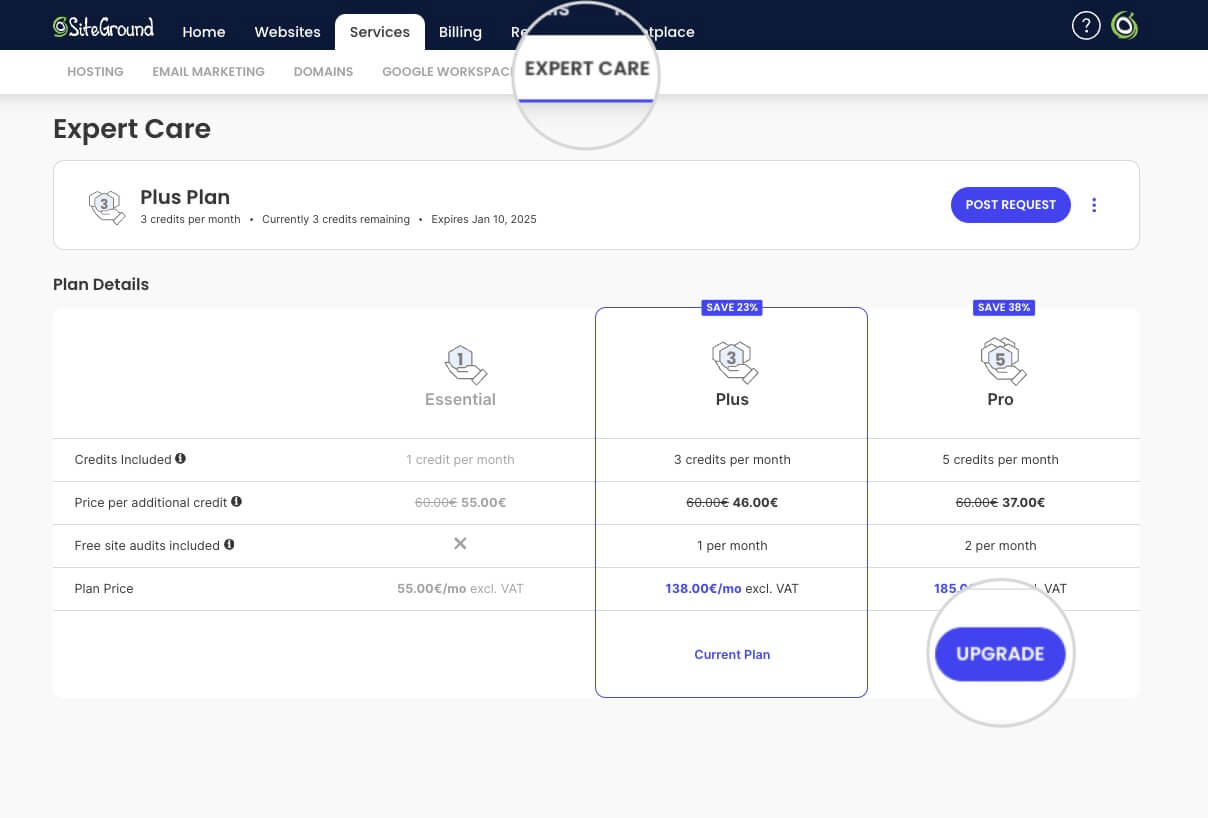Switch to the Hosting sub-tab
The image size is (1208, 818).
tap(95, 72)
